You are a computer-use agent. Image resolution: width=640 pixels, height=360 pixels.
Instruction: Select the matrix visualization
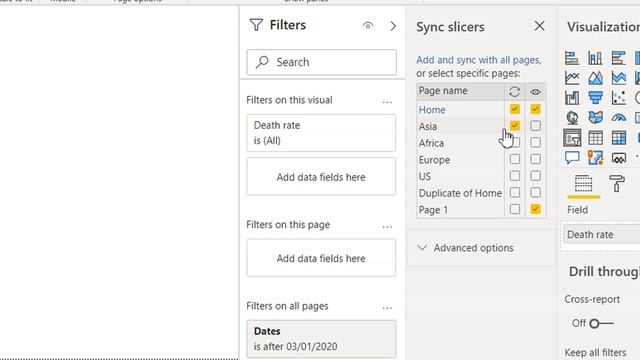coord(619,138)
